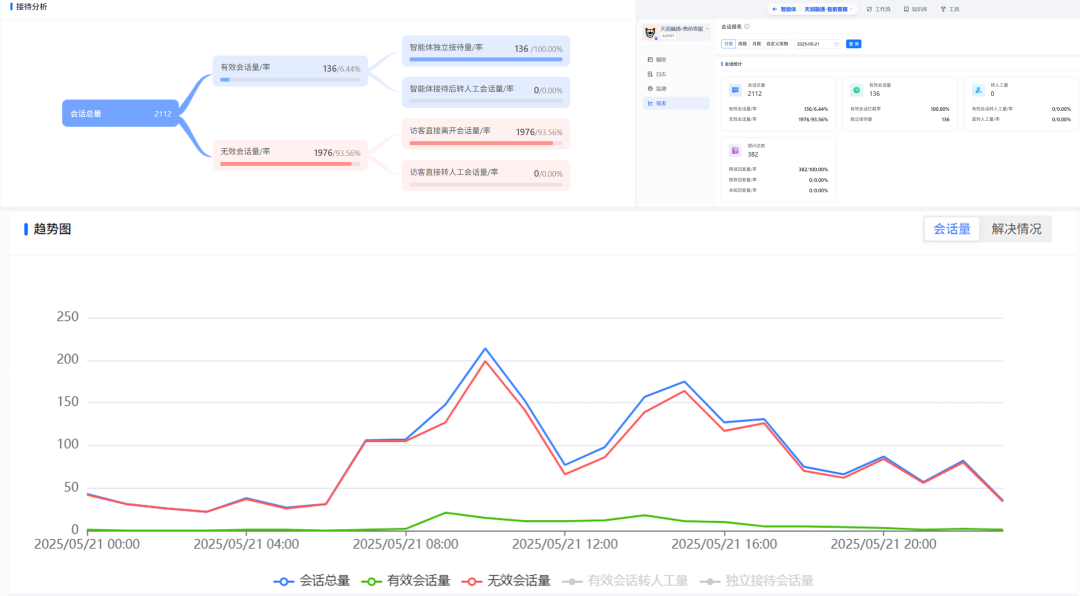Click the 会话总量 2112 node
The height and width of the screenshot is (596, 1080).
click(x=121, y=114)
